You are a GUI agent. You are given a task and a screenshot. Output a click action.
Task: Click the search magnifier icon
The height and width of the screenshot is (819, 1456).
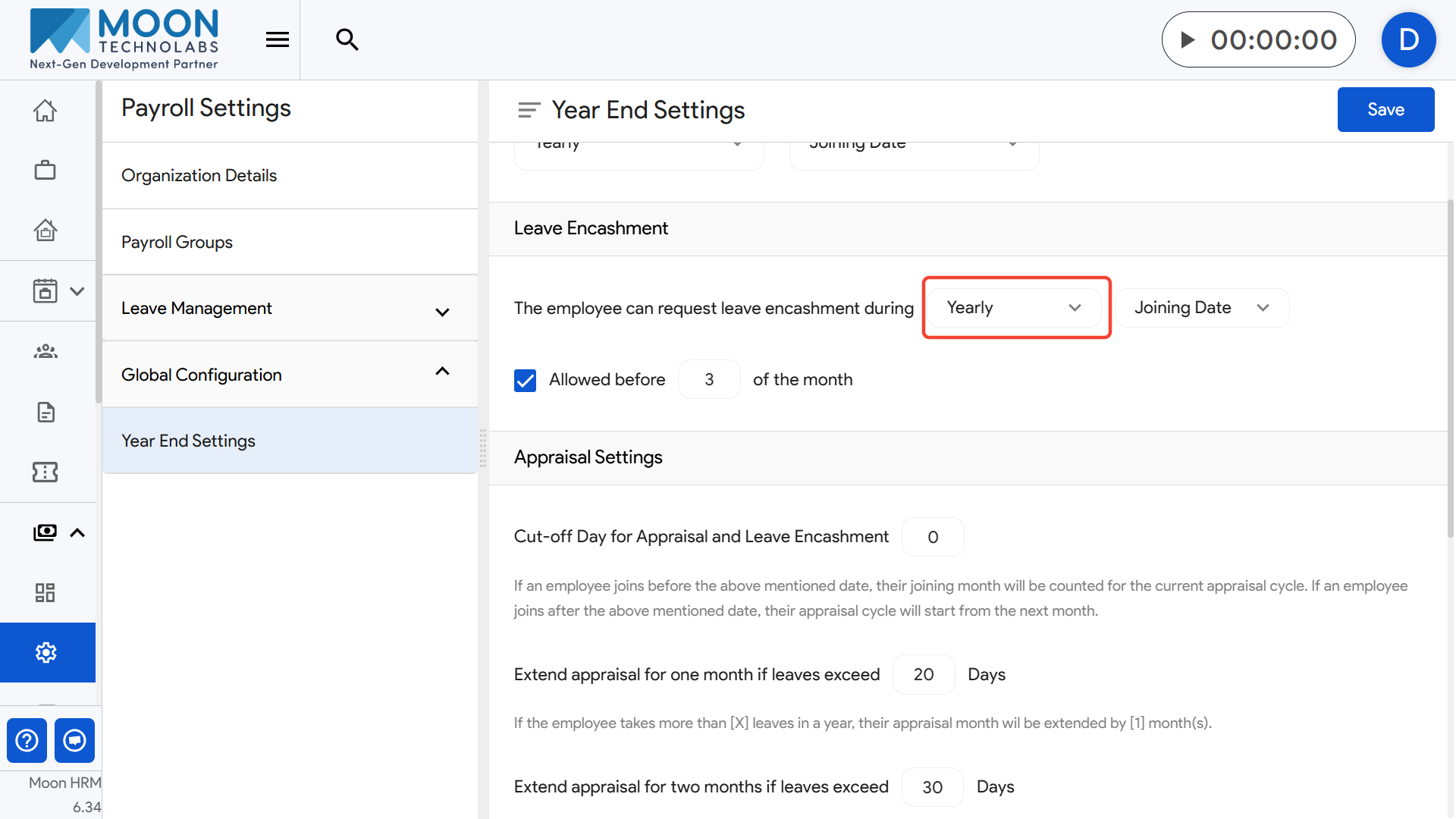[x=347, y=39]
